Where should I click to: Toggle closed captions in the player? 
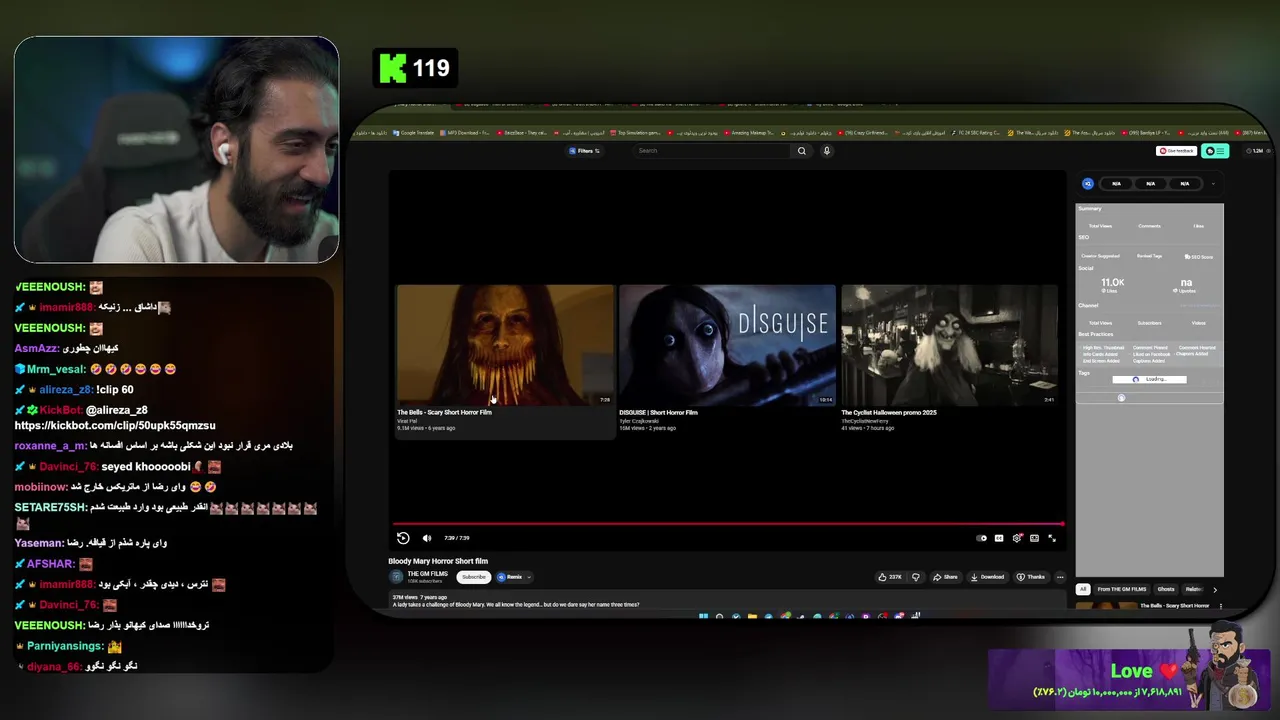pyautogui.click(x=998, y=538)
